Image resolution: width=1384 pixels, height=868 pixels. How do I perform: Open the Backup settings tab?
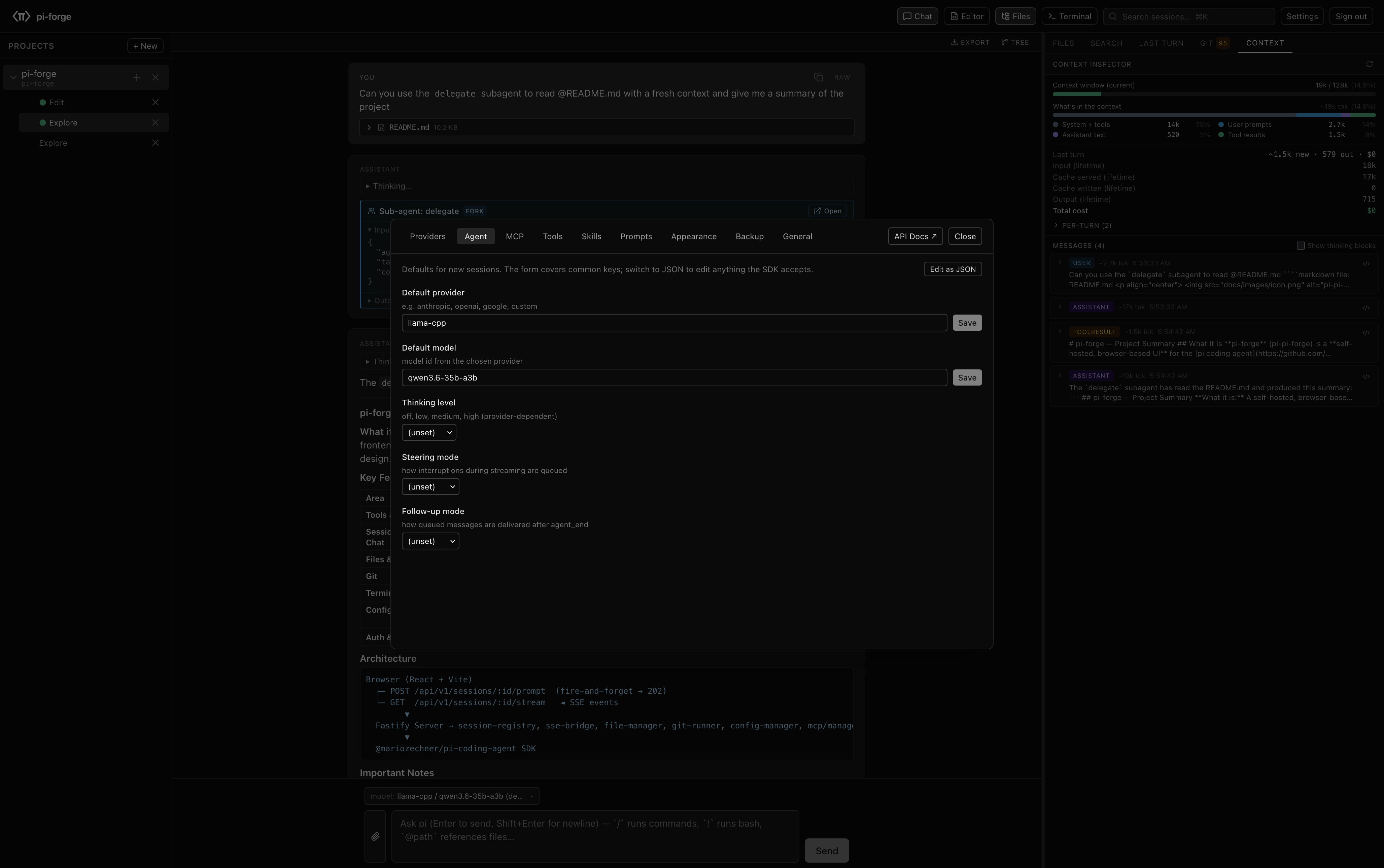click(750, 237)
